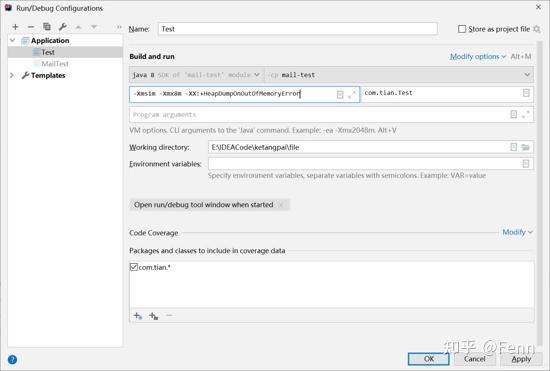Focus the Name field containing Test

[297, 29]
